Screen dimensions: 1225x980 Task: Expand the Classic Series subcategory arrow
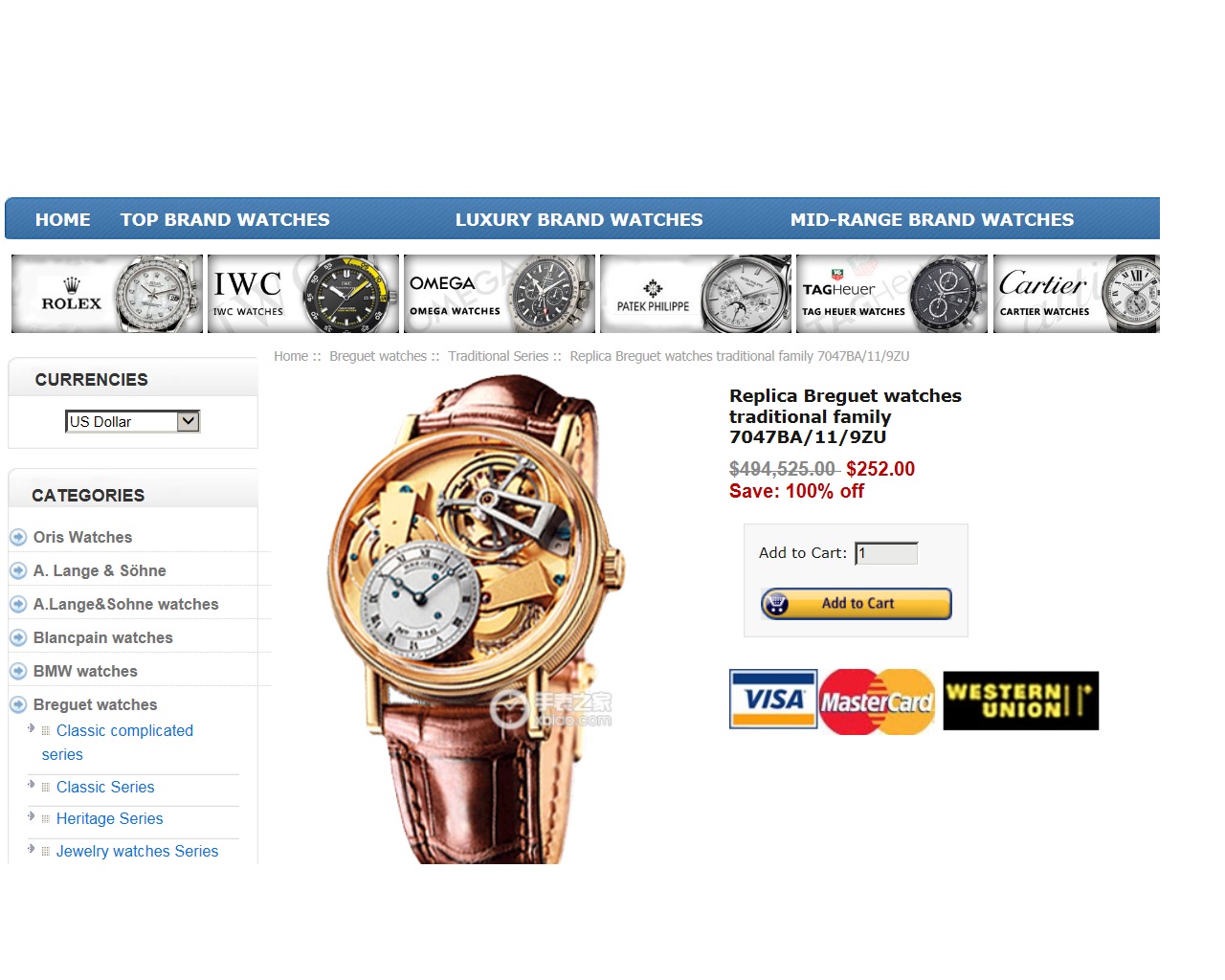pyautogui.click(x=32, y=785)
